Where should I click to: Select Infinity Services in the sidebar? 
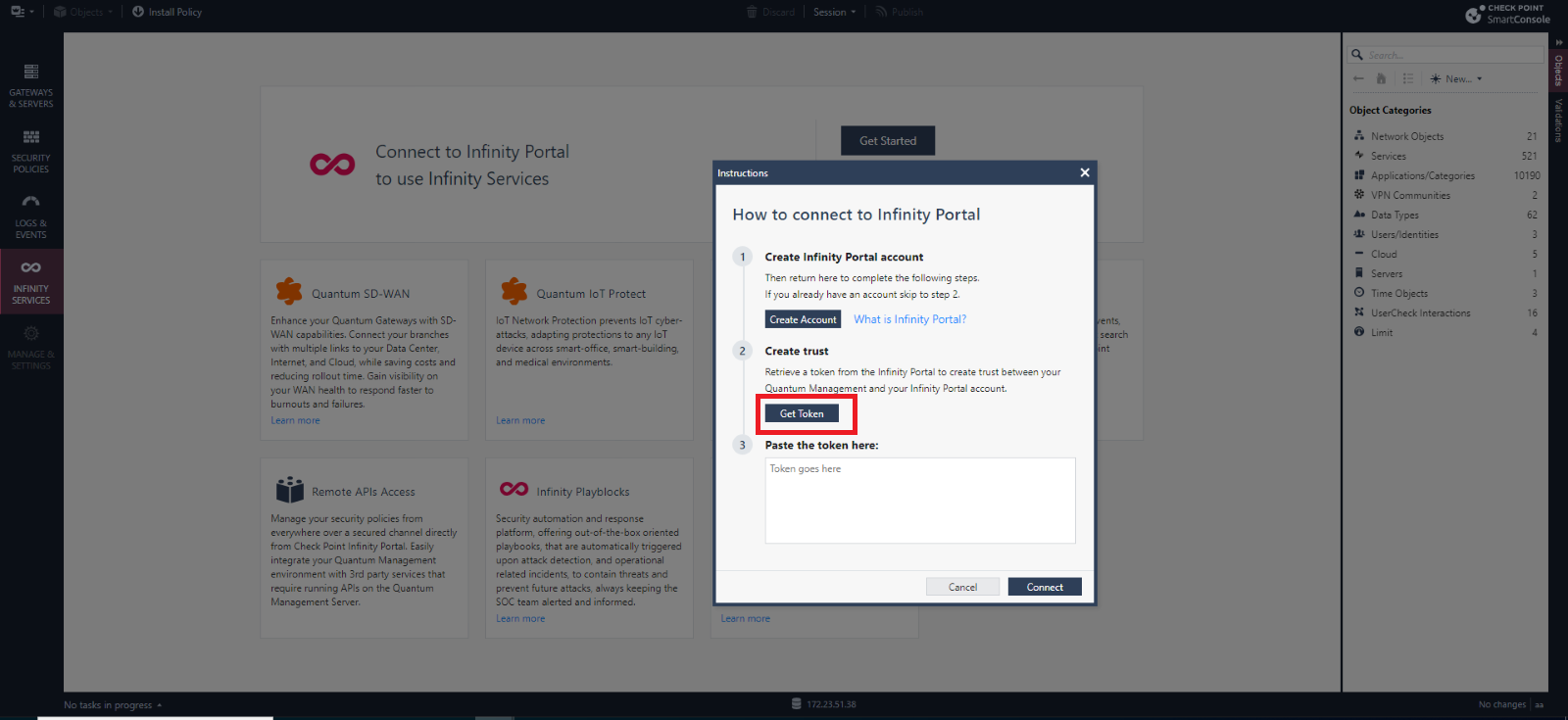pos(31,281)
